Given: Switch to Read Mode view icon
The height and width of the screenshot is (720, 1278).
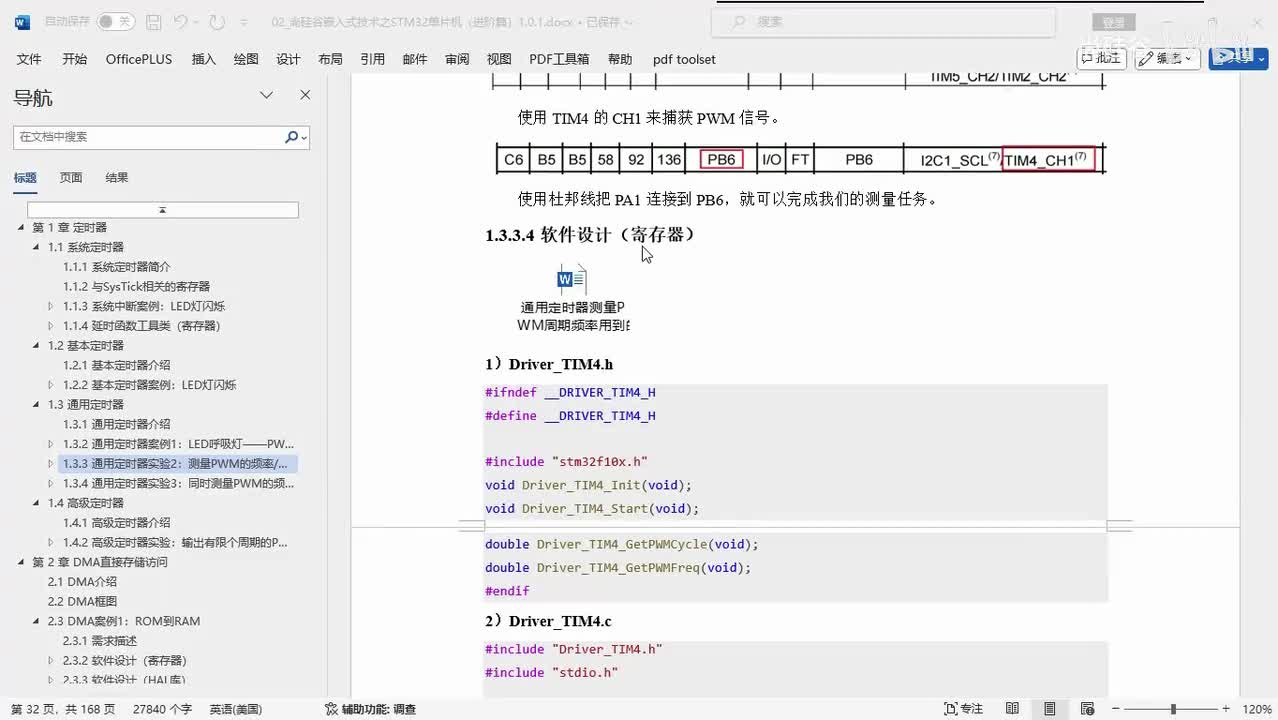Looking at the screenshot, I should point(1012,709).
